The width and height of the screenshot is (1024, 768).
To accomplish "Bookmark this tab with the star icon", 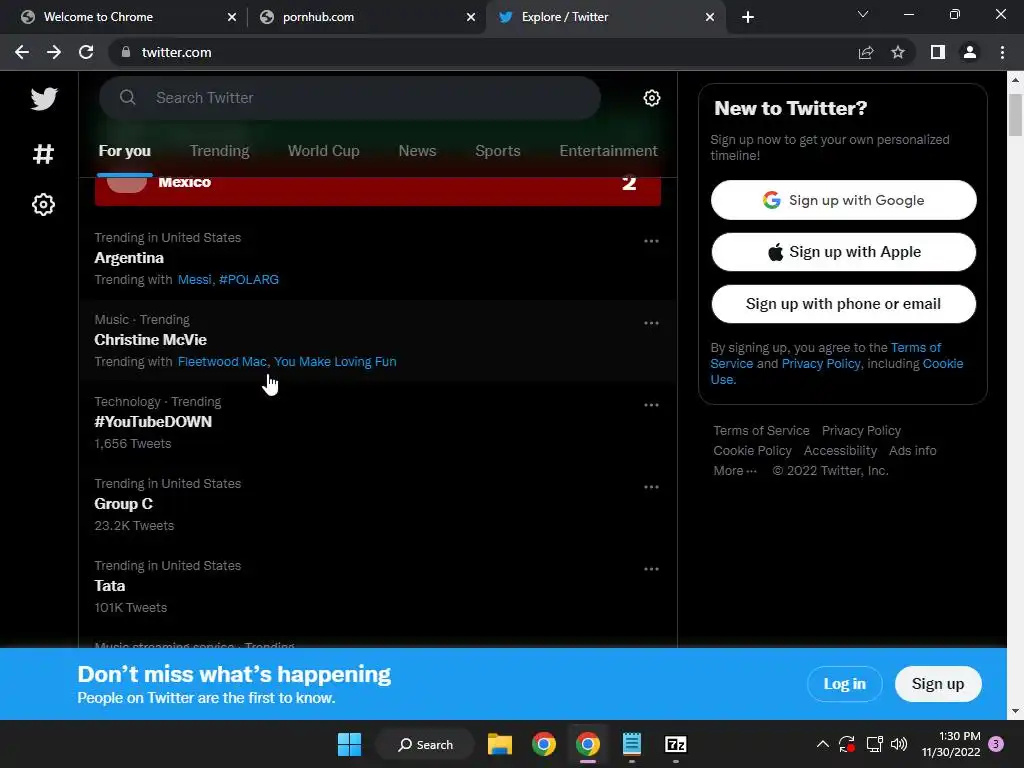I will [x=898, y=52].
